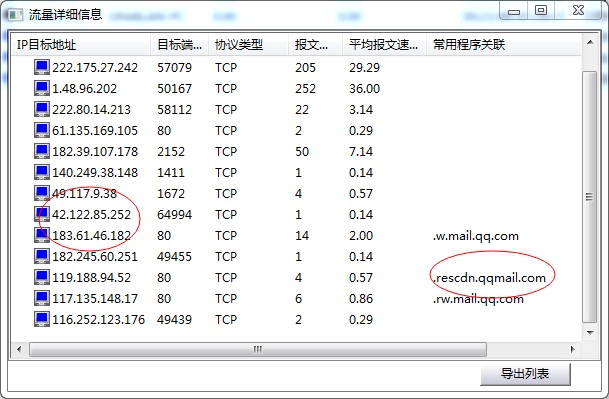Screen dimensions: 609x399
Task: Click the computer icon beside 61.135.169.105
Action: coord(42,130)
